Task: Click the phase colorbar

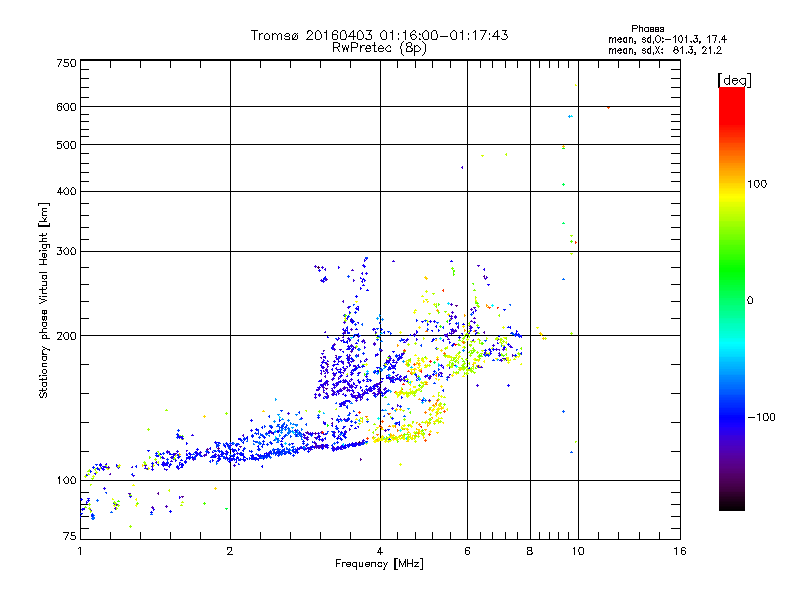Action: pos(732,299)
